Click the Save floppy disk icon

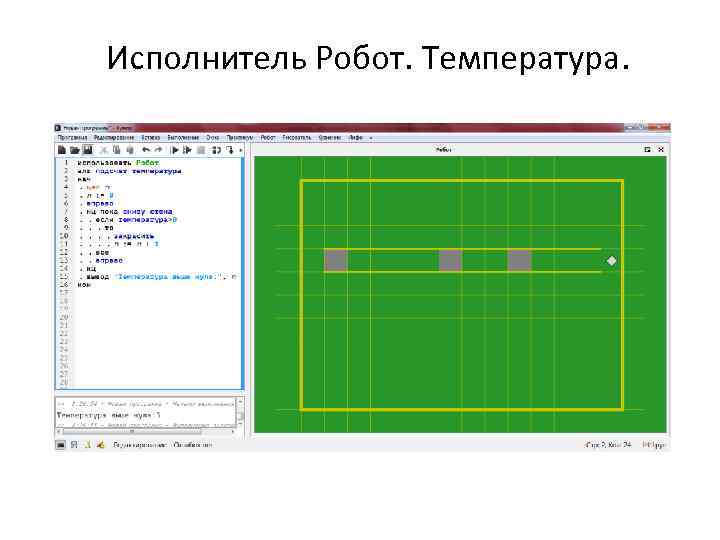(87, 150)
